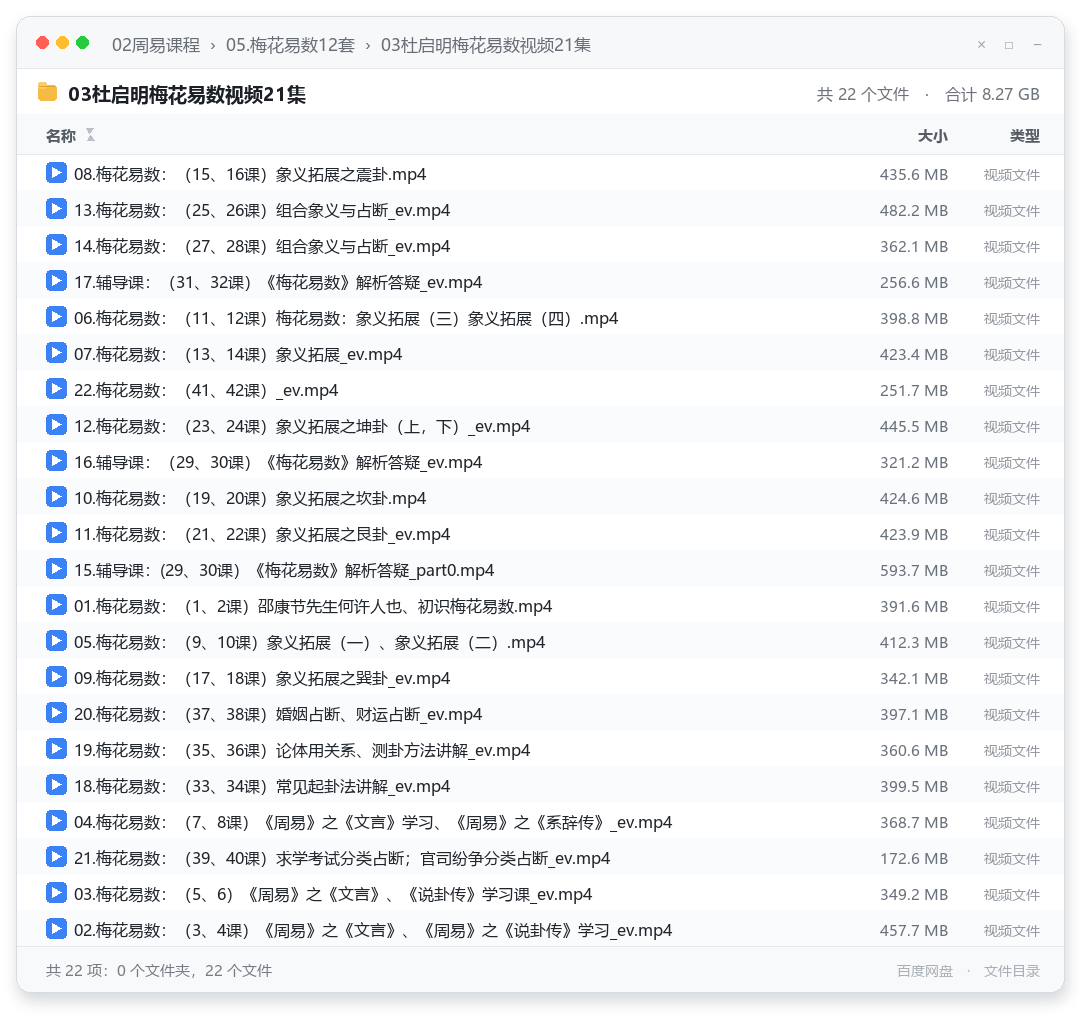The width and height of the screenshot is (1080, 1016).
Task: Click size value 435.6 MB
Action: (x=913, y=175)
